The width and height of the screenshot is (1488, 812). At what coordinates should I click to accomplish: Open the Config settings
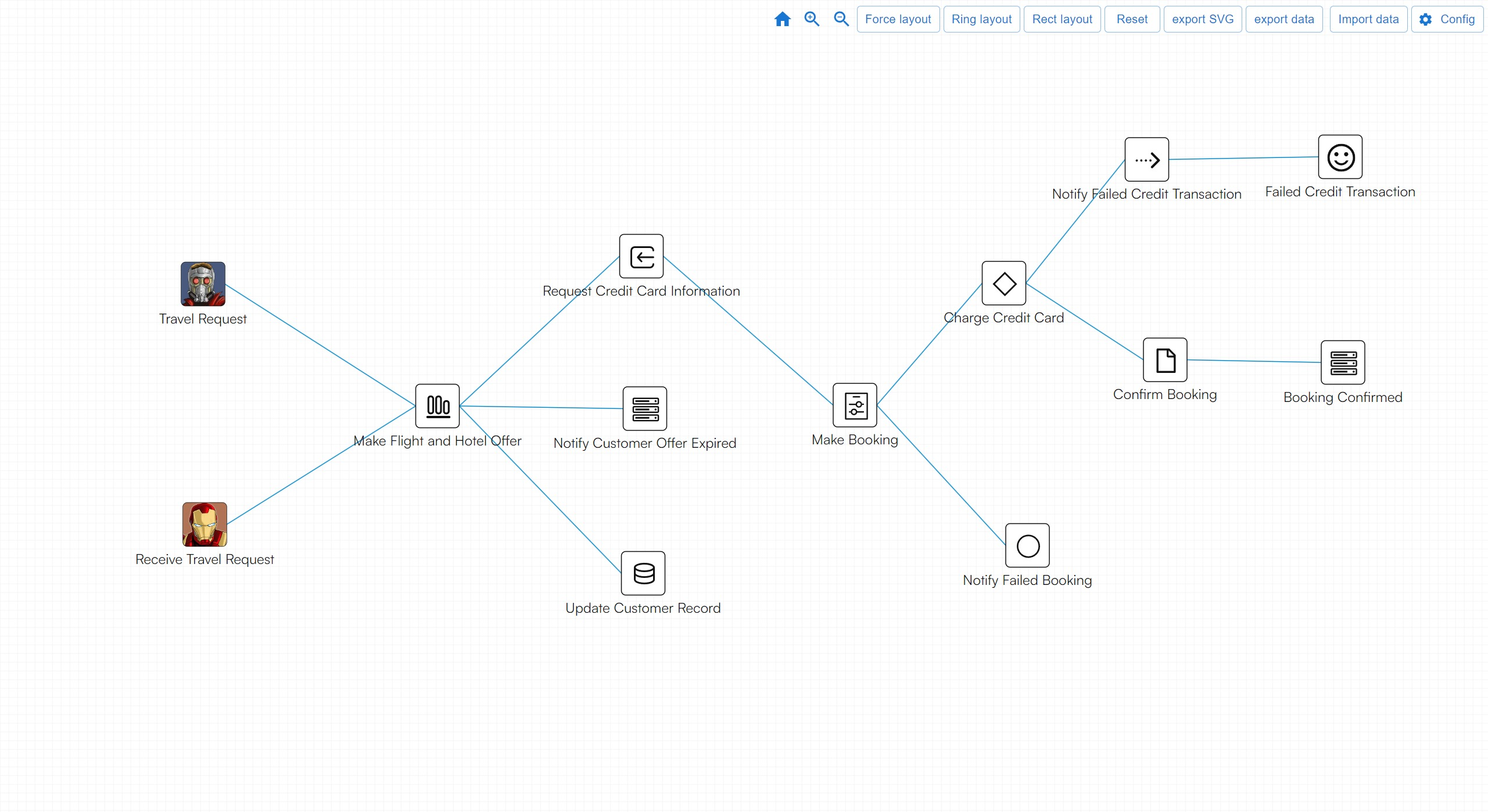[x=1447, y=19]
